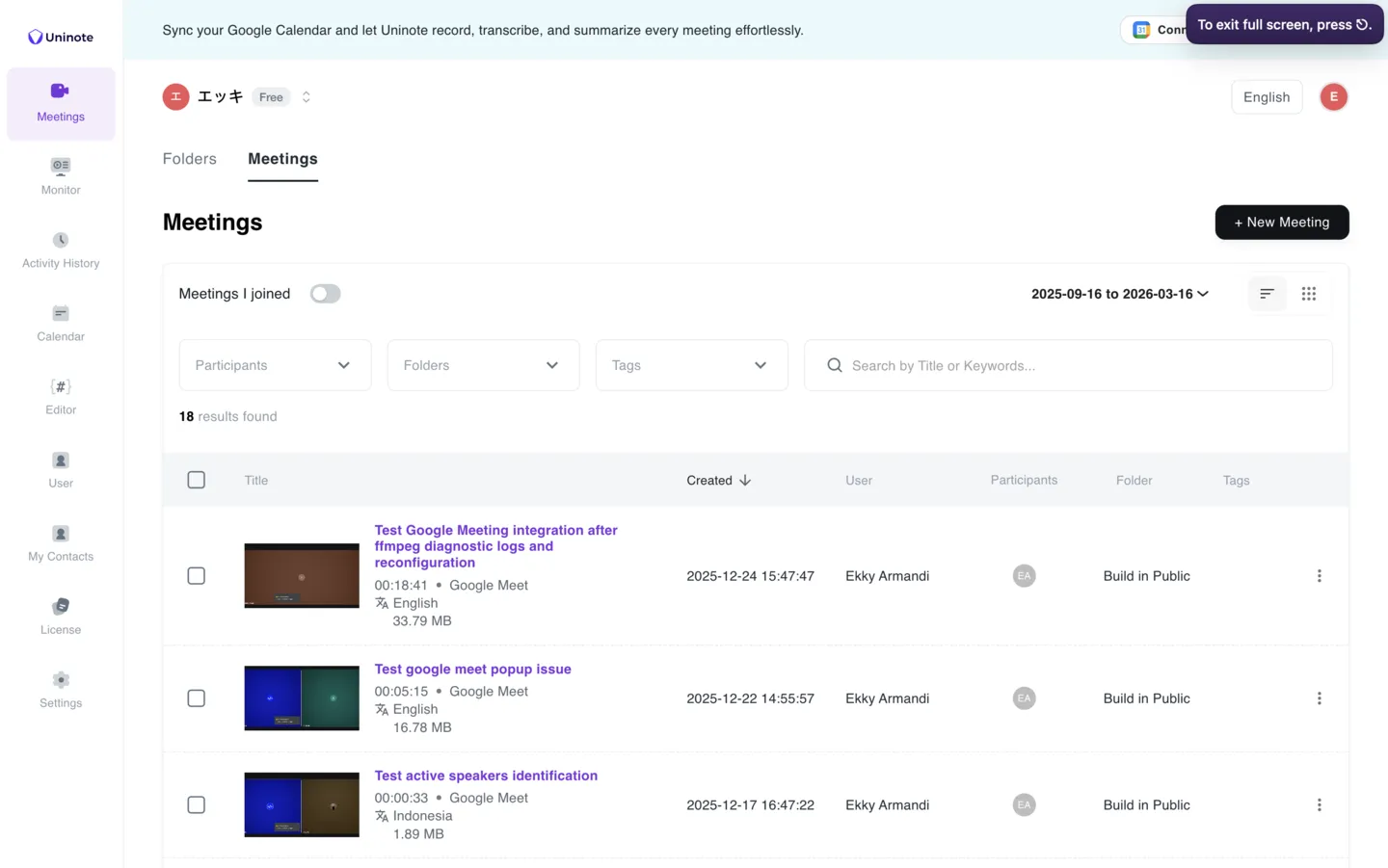Select the Meetings tab
1388x868 pixels.
[282, 159]
